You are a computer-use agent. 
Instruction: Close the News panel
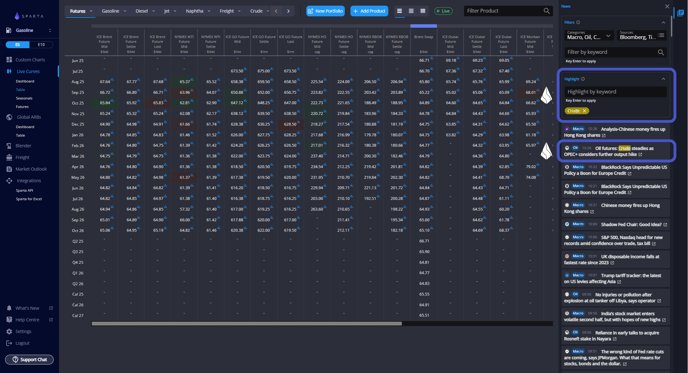tap(667, 6)
